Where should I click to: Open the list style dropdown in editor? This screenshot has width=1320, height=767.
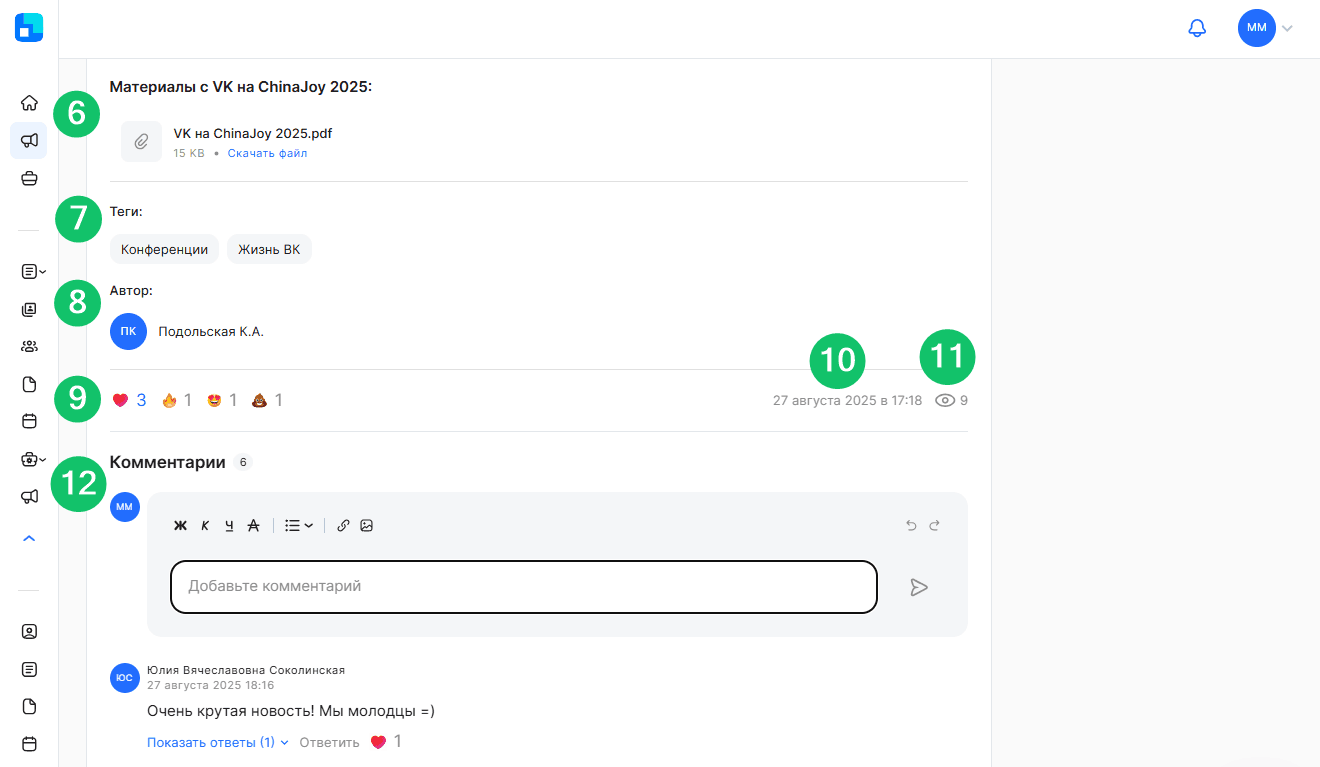tap(299, 525)
